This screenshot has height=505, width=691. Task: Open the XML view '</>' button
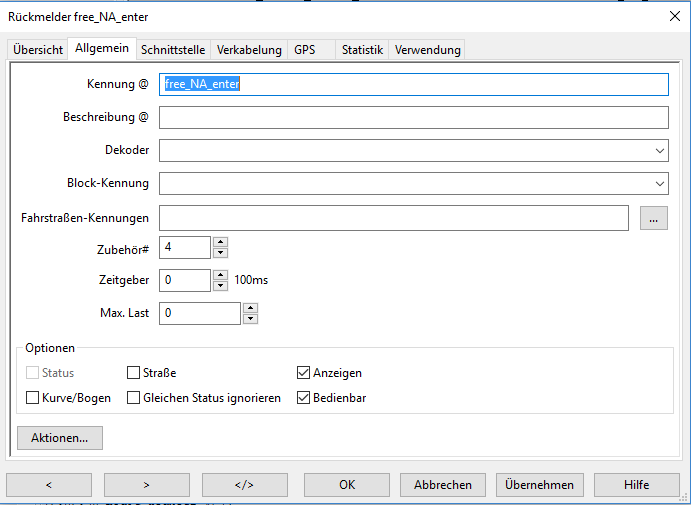(244, 485)
